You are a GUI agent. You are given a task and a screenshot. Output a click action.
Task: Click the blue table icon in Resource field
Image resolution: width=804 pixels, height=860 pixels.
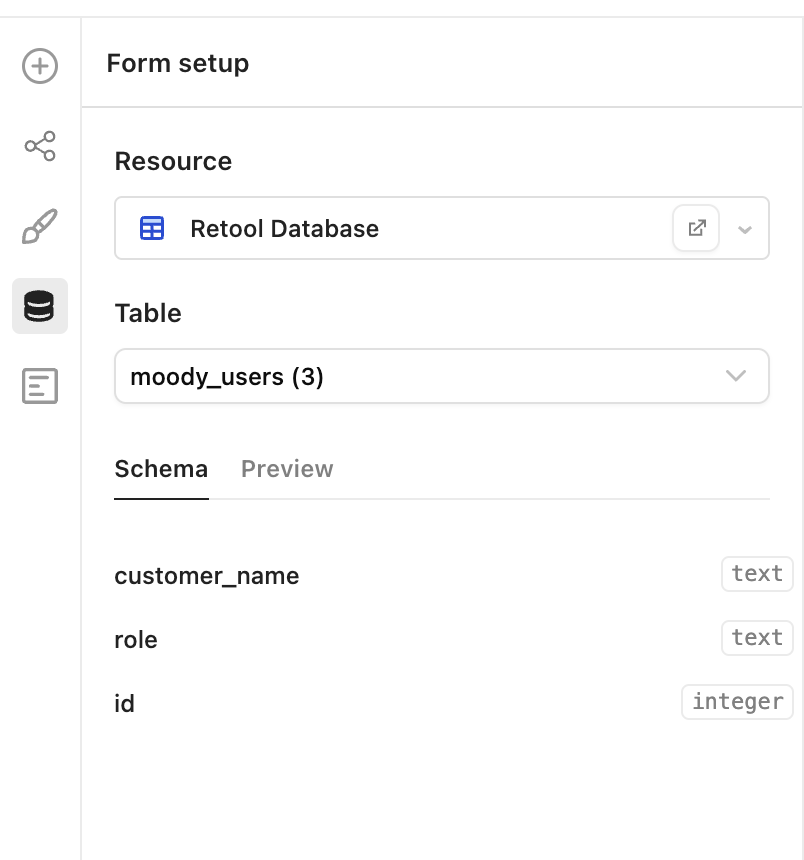[x=152, y=228]
